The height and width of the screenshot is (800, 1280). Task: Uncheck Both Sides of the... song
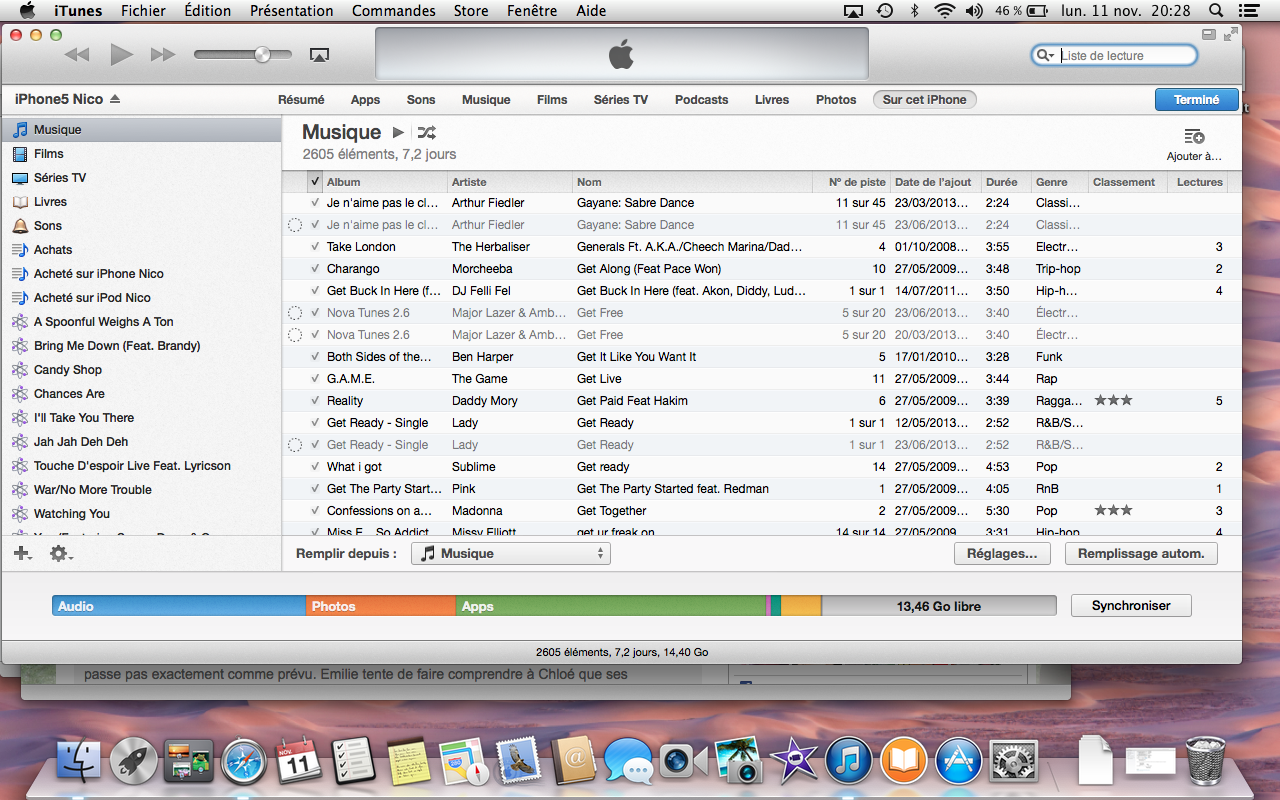pos(316,357)
